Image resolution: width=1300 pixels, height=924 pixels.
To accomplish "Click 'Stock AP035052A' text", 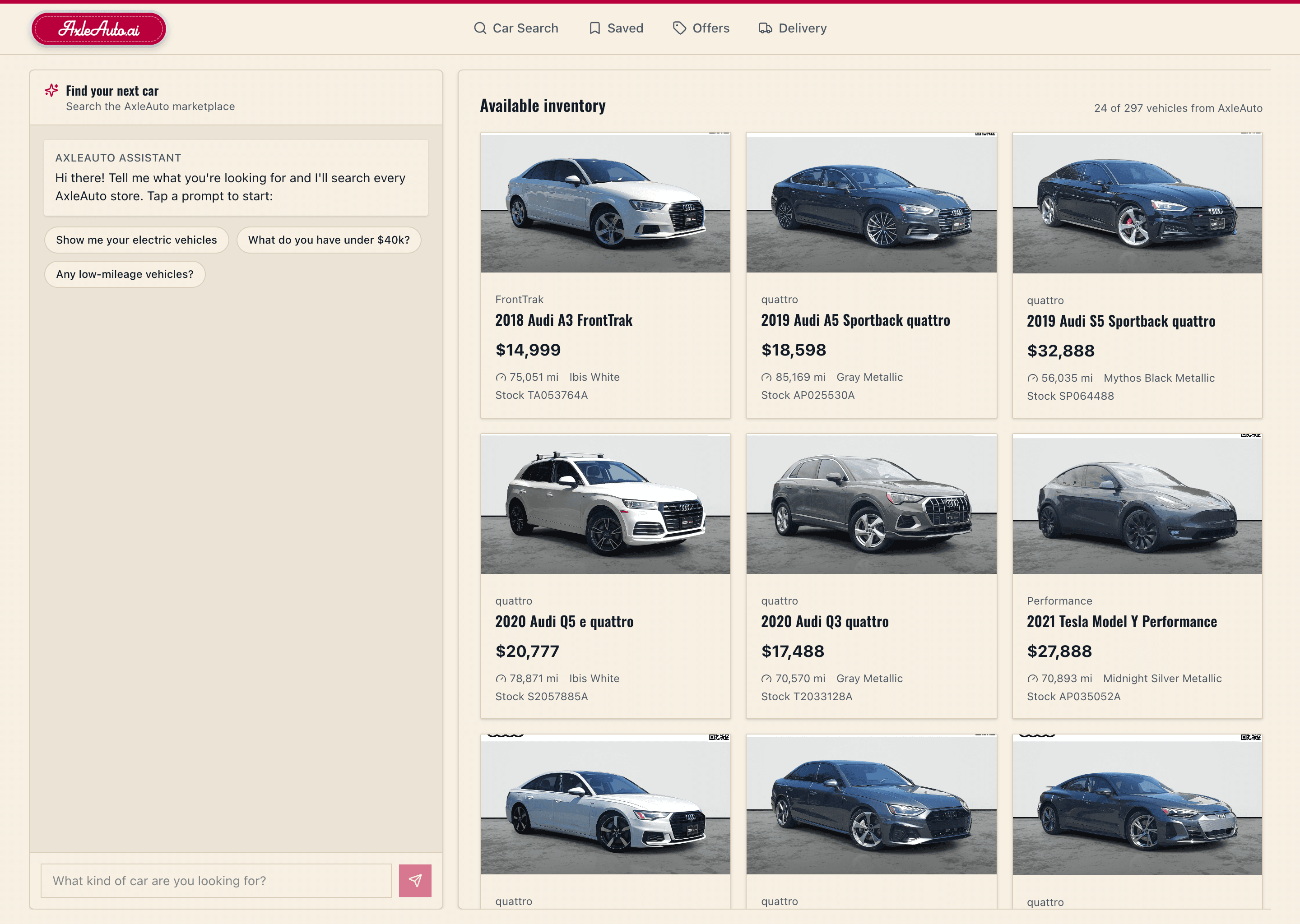I will (x=1073, y=697).
